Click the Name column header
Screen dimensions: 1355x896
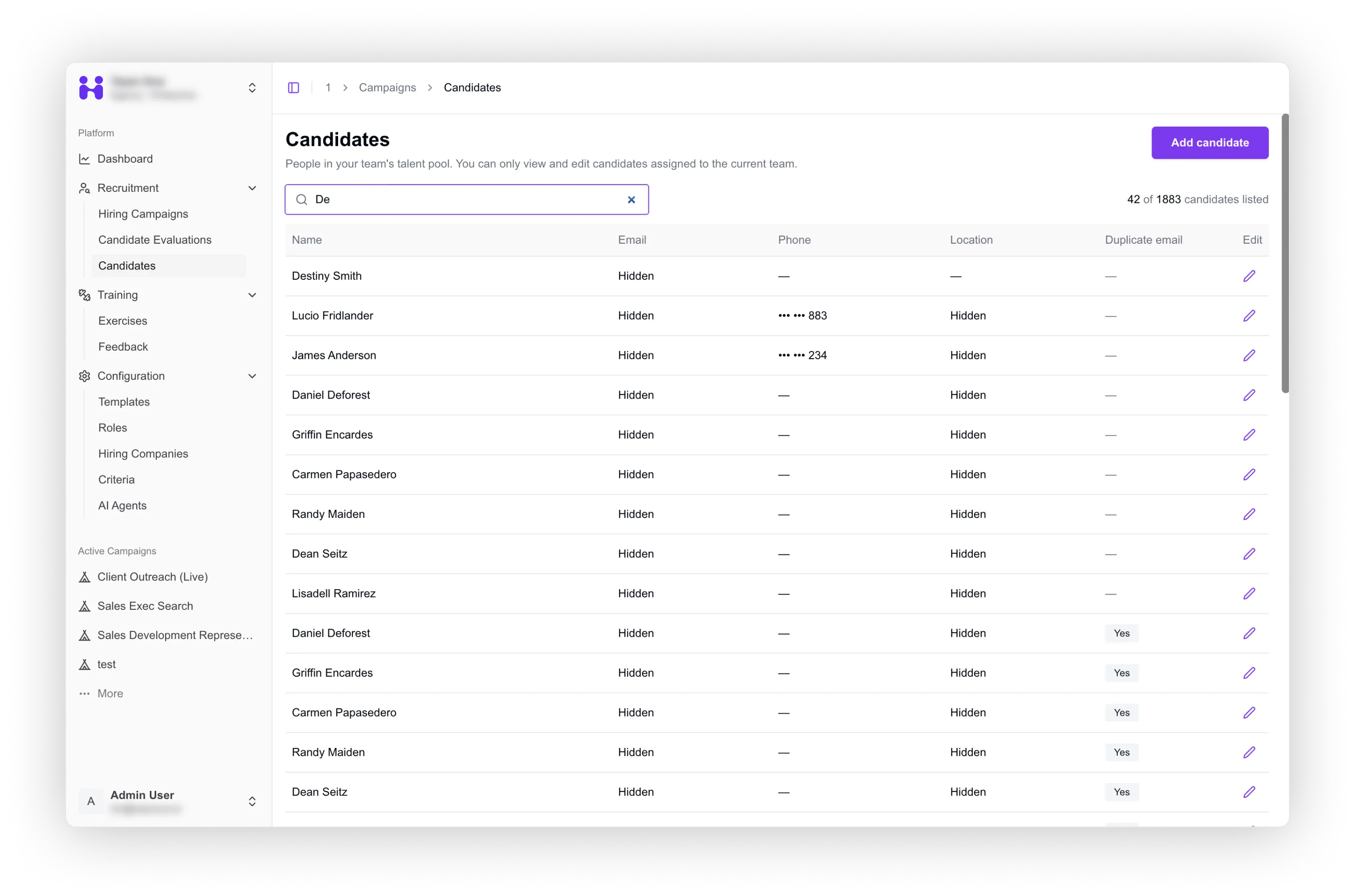(307, 240)
